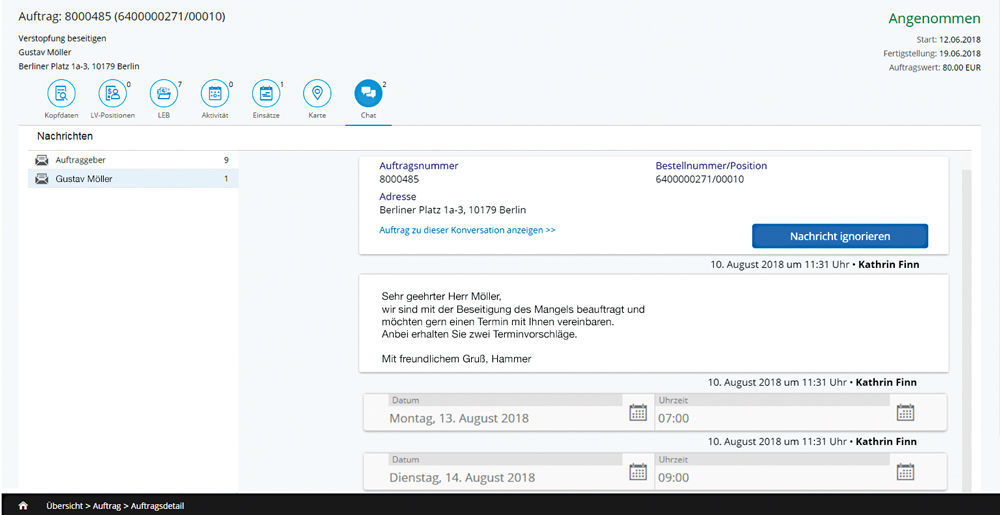This screenshot has width=1000, height=515.
Task: Open the Kopfdaten icon
Action: (61, 94)
